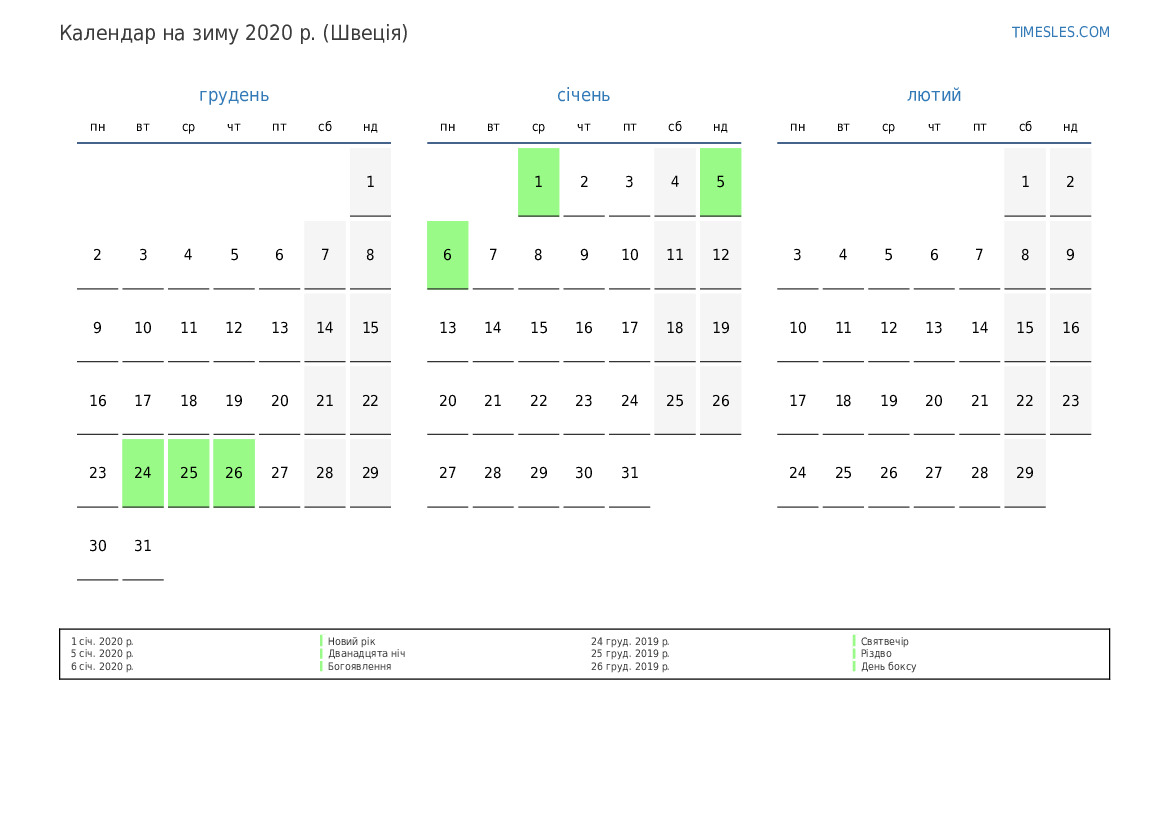The image size is (1169, 827).
Task: Click February 29 in the лютий calendar
Action: point(1025,473)
